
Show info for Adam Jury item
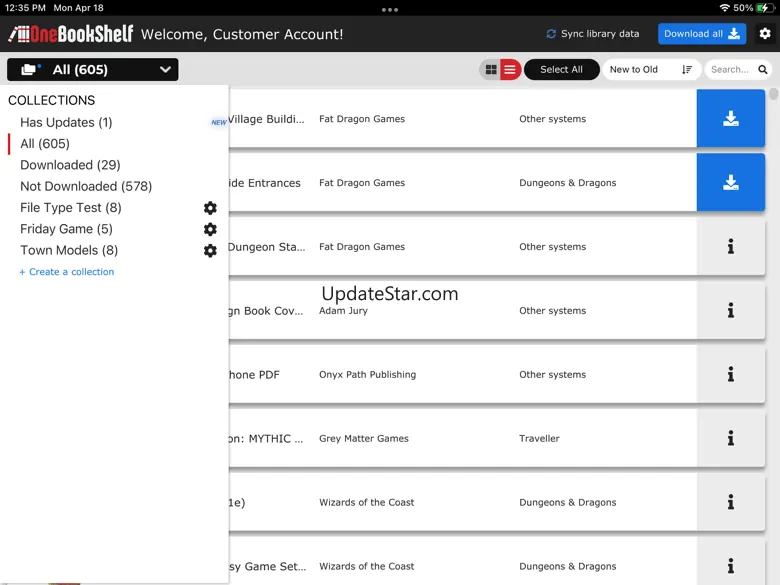pyautogui.click(x=730, y=310)
